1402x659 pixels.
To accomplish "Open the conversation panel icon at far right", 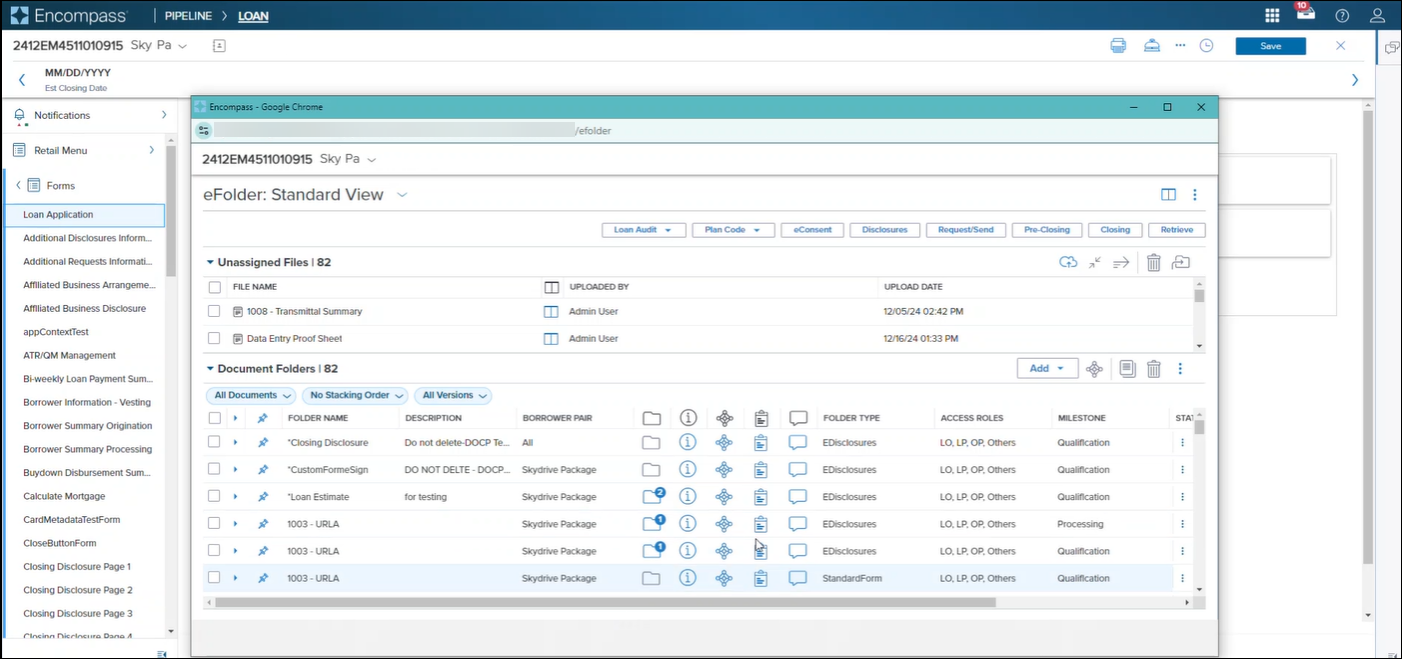I will point(1391,48).
